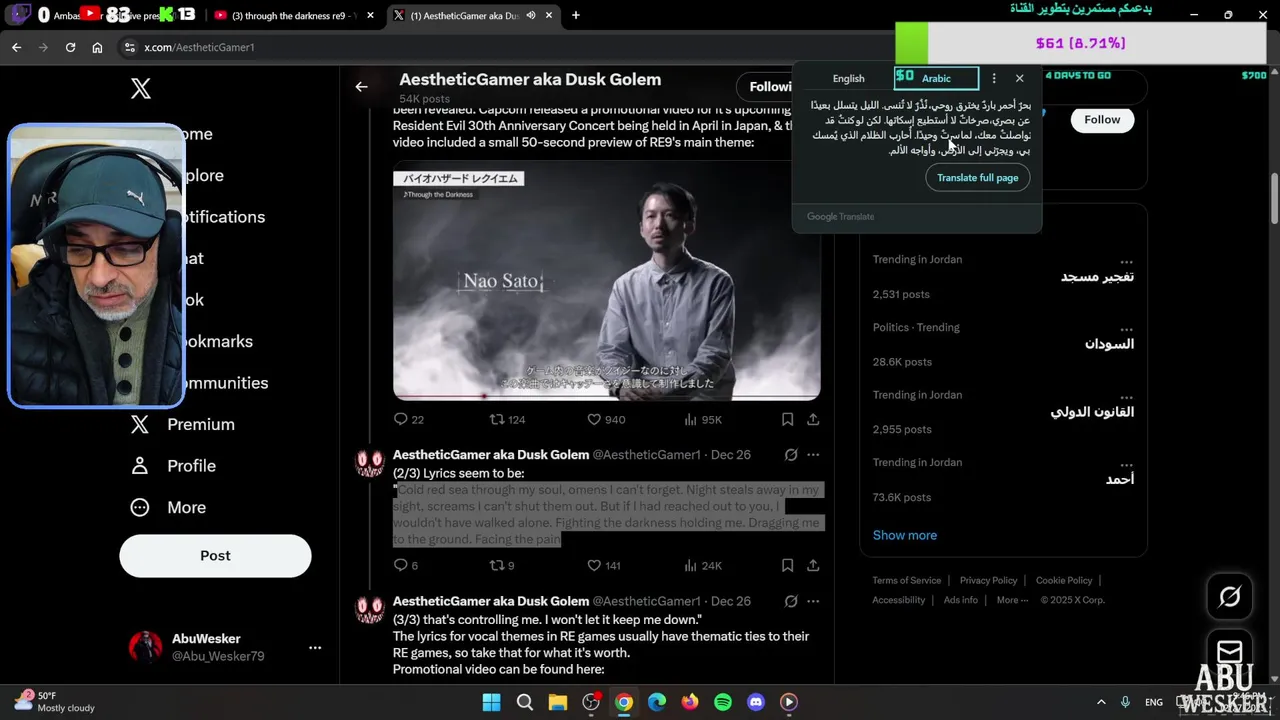Select English in Google Translate popup
The width and height of the screenshot is (1280, 720).
[848, 78]
